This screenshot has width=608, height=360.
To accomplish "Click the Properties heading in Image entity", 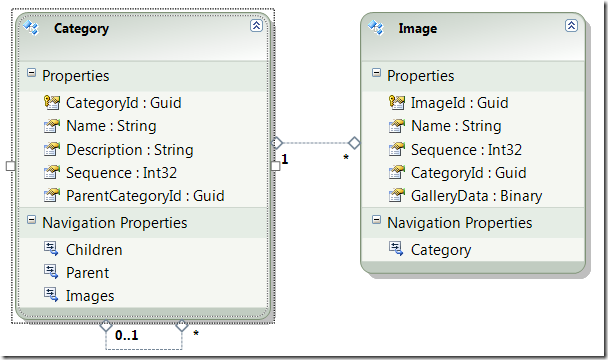I will (420, 76).
